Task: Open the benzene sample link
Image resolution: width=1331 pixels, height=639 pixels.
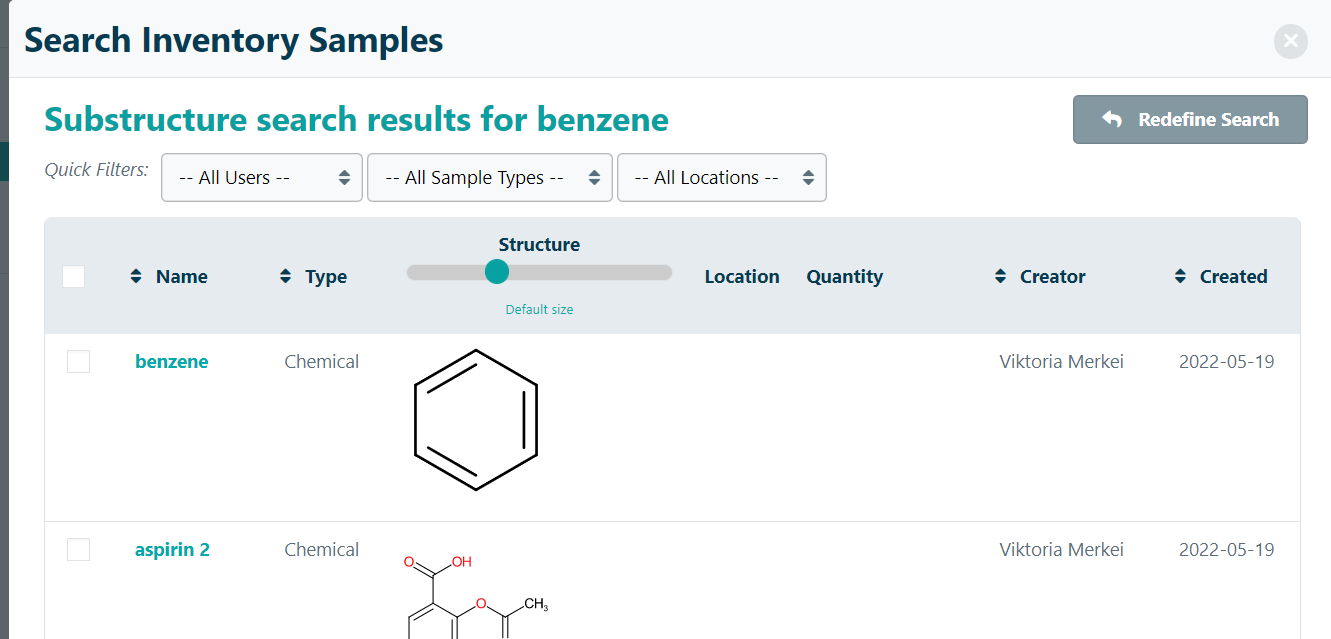Action: pos(172,362)
